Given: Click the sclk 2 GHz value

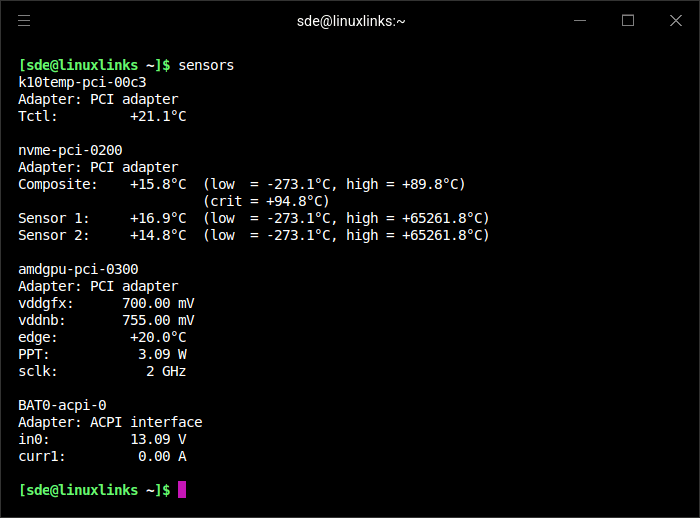Looking at the screenshot, I should tap(166, 371).
